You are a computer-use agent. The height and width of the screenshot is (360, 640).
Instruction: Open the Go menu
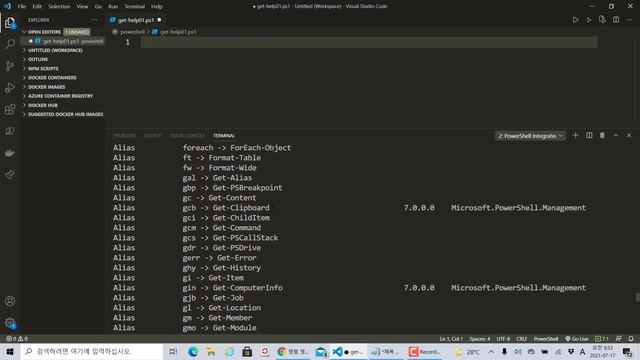coord(98,7)
